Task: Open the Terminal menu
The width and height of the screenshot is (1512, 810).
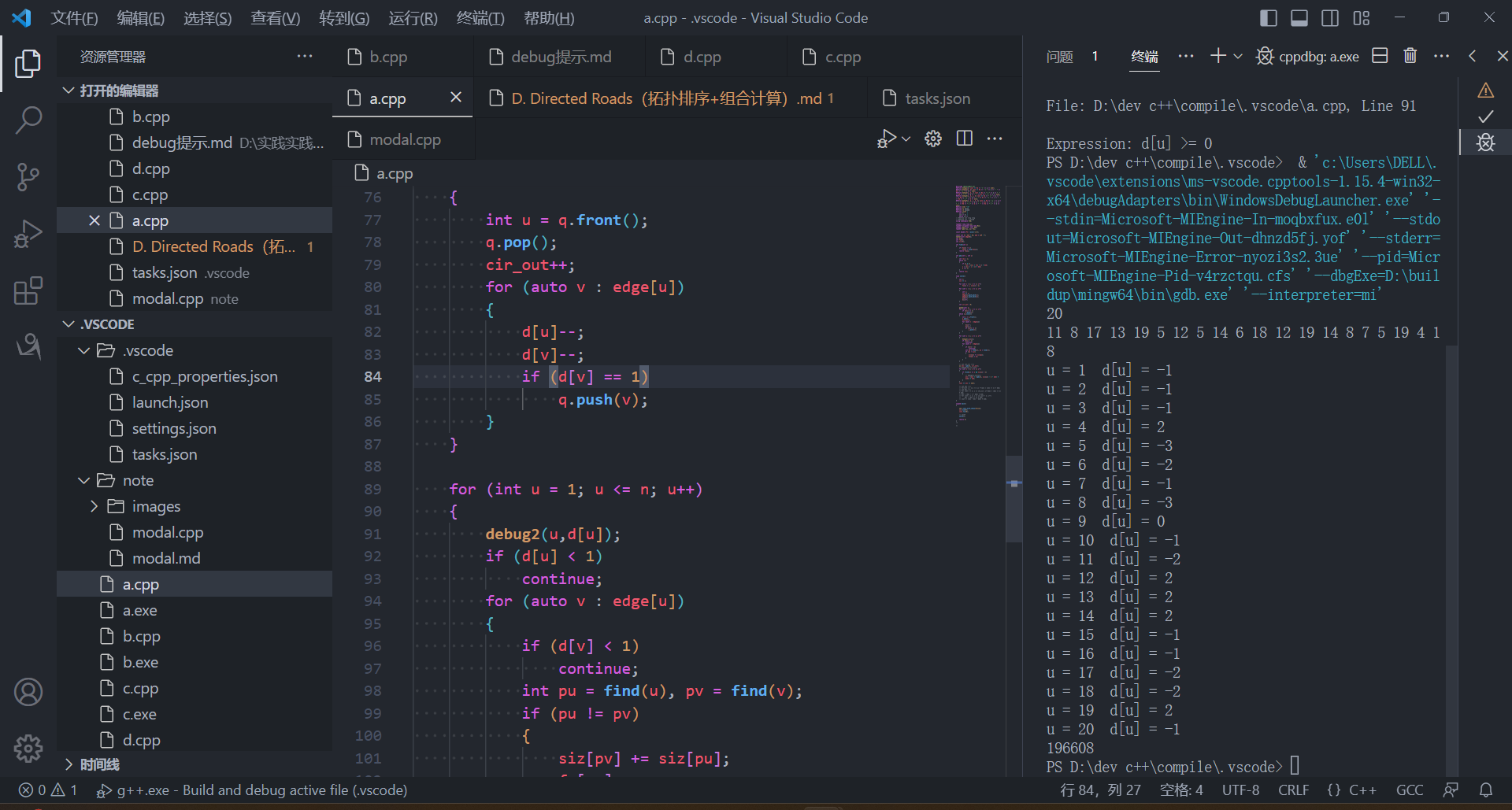Action: [x=480, y=17]
